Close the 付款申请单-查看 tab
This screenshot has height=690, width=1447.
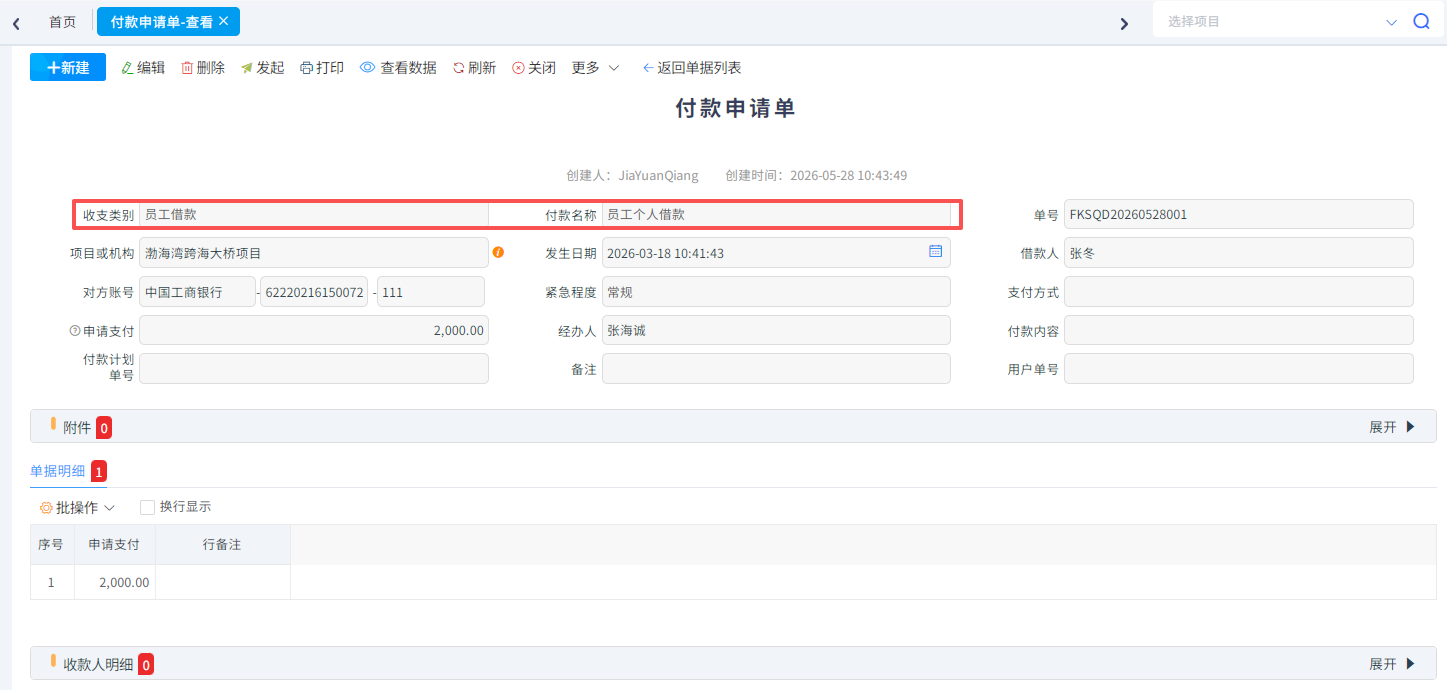(x=224, y=21)
